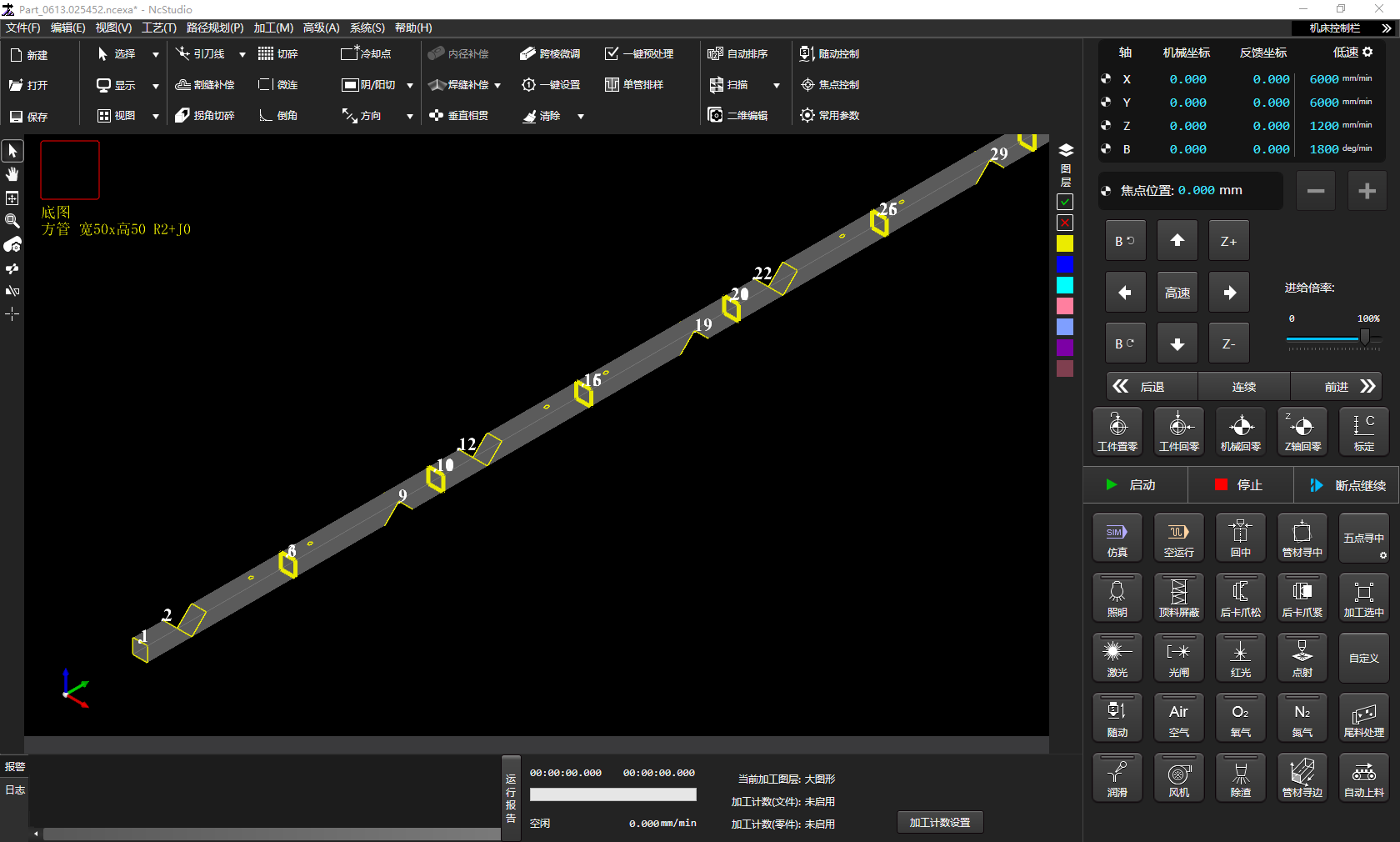Click the 自动排序 auto sort tool
This screenshot has height=842, width=1400.
pos(738,54)
